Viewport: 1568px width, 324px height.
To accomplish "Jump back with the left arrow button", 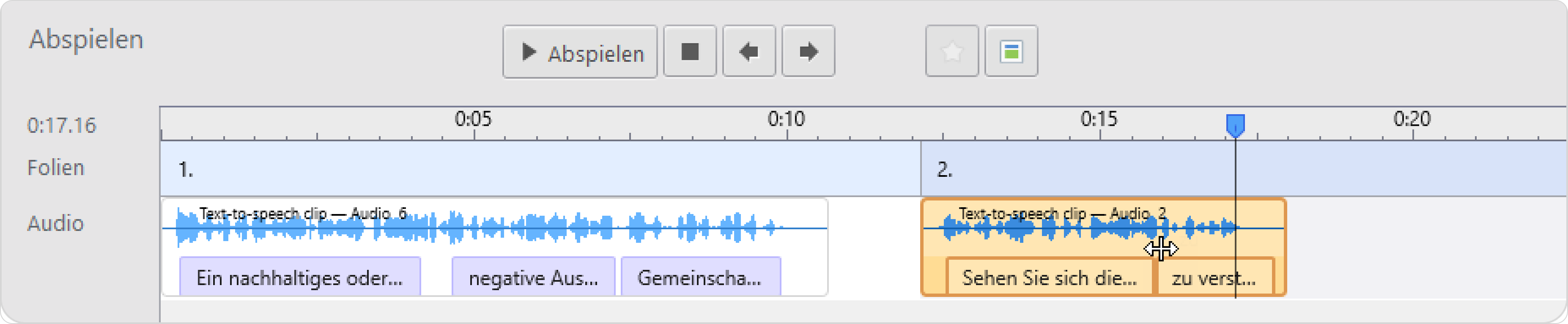I will pos(749,52).
